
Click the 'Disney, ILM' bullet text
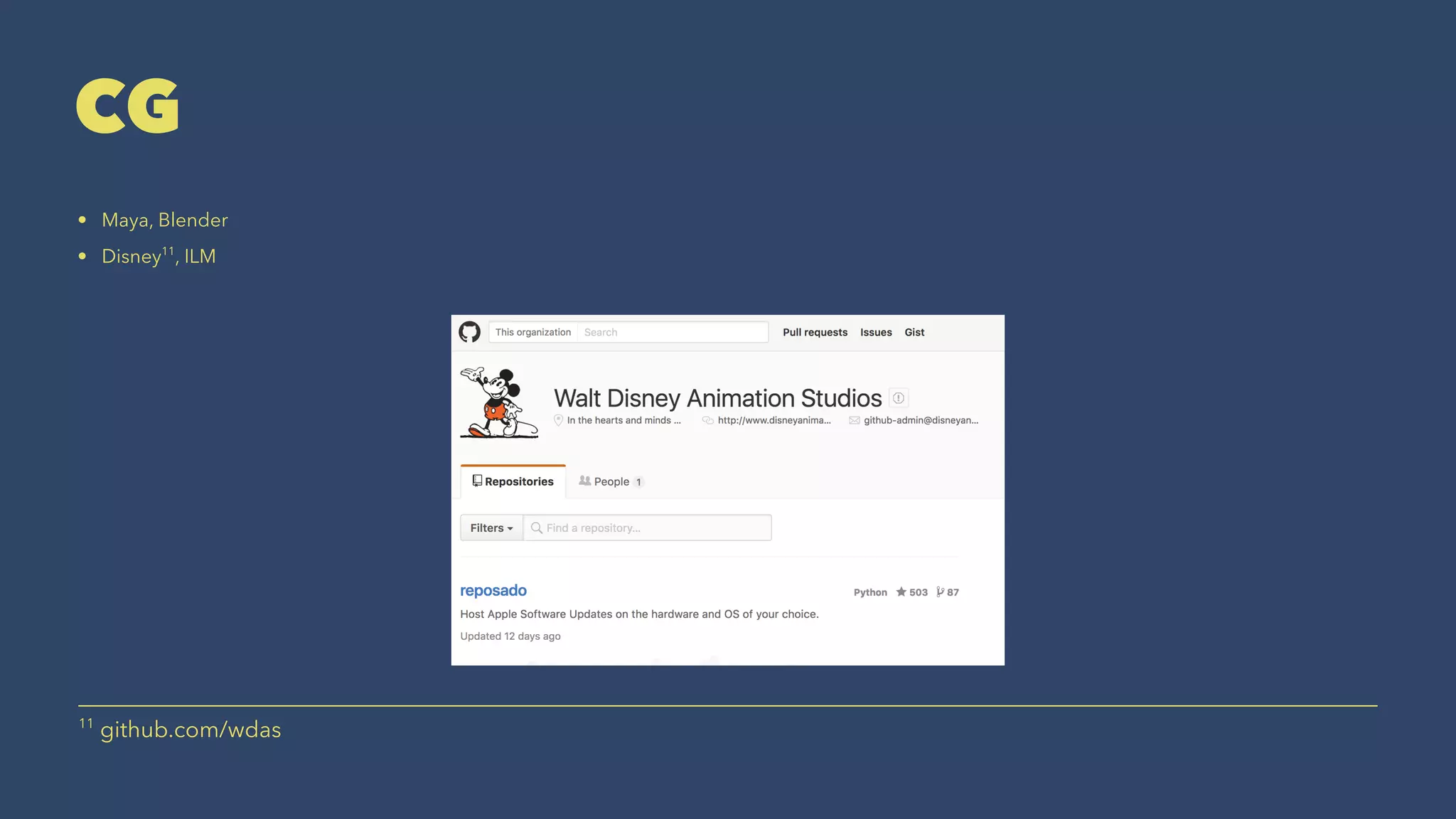(159, 256)
